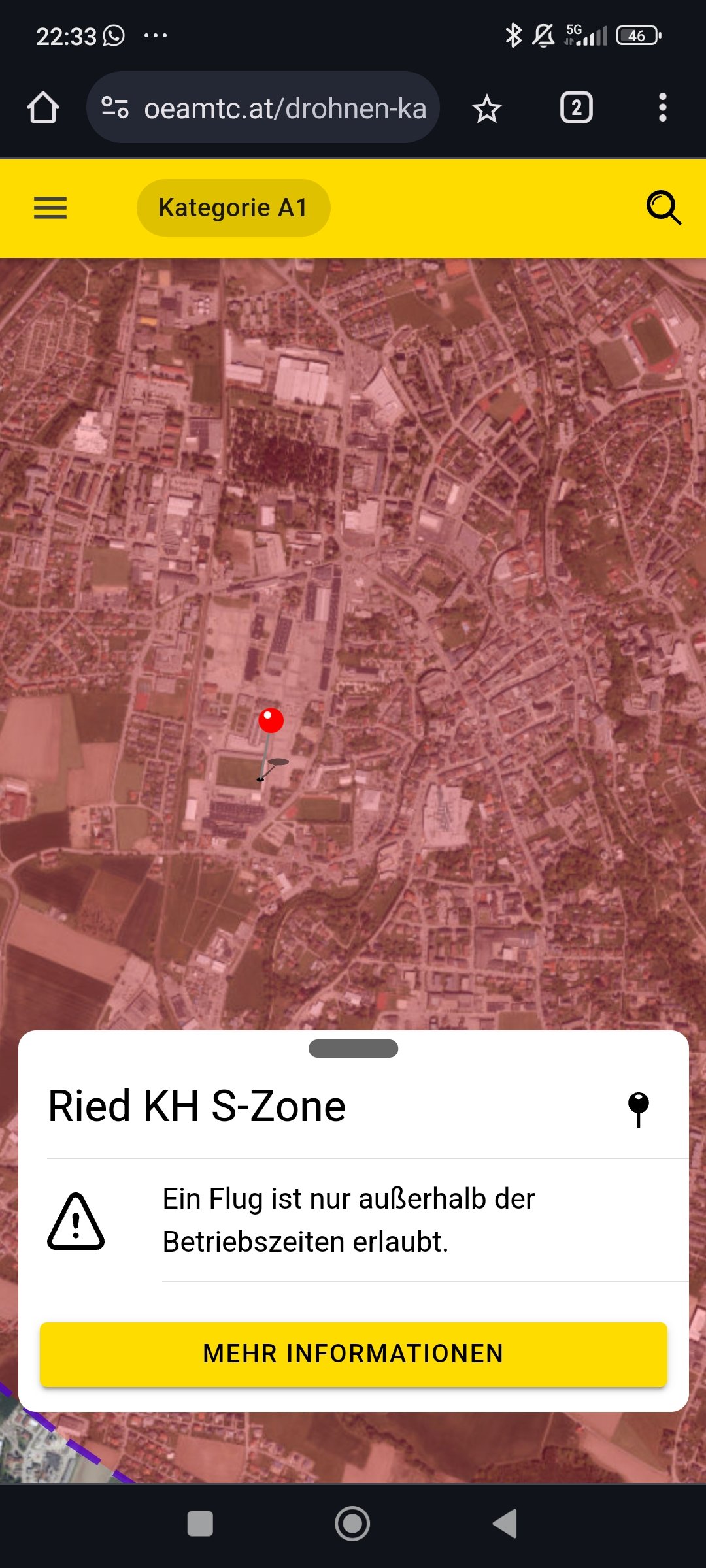Go to browser home page icon

click(43, 108)
